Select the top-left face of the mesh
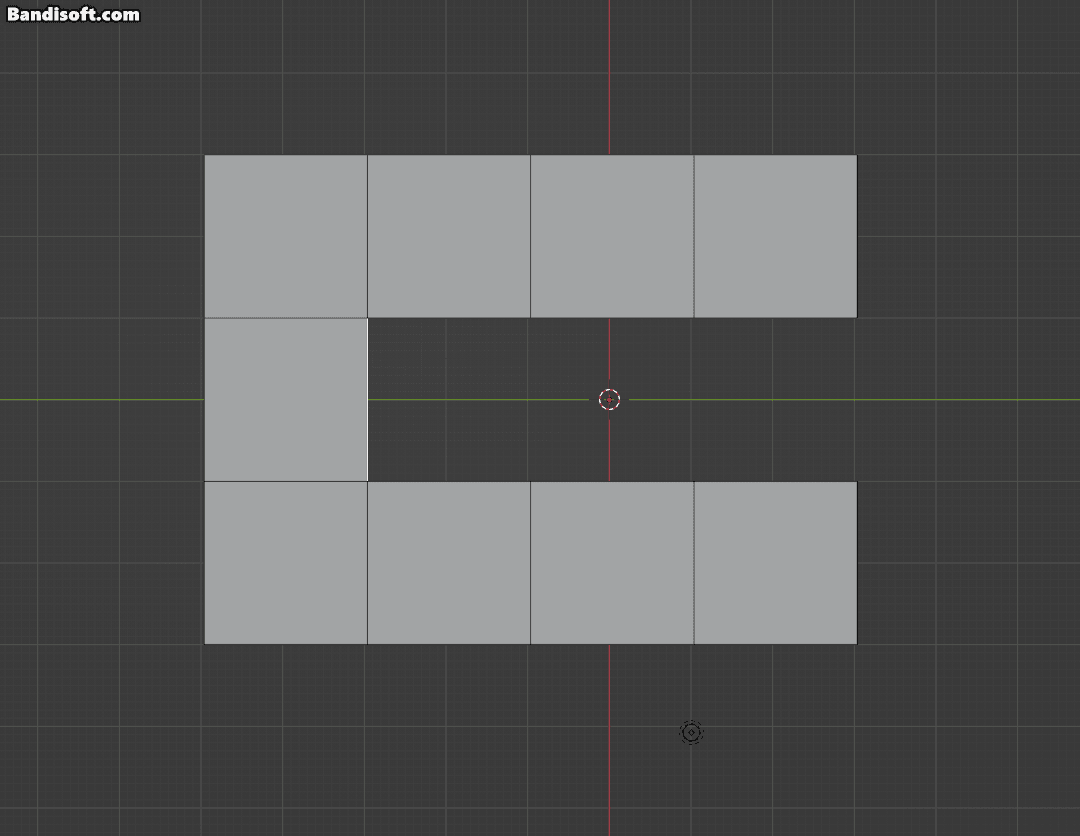This screenshot has height=836, width=1080. click(286, 236)
